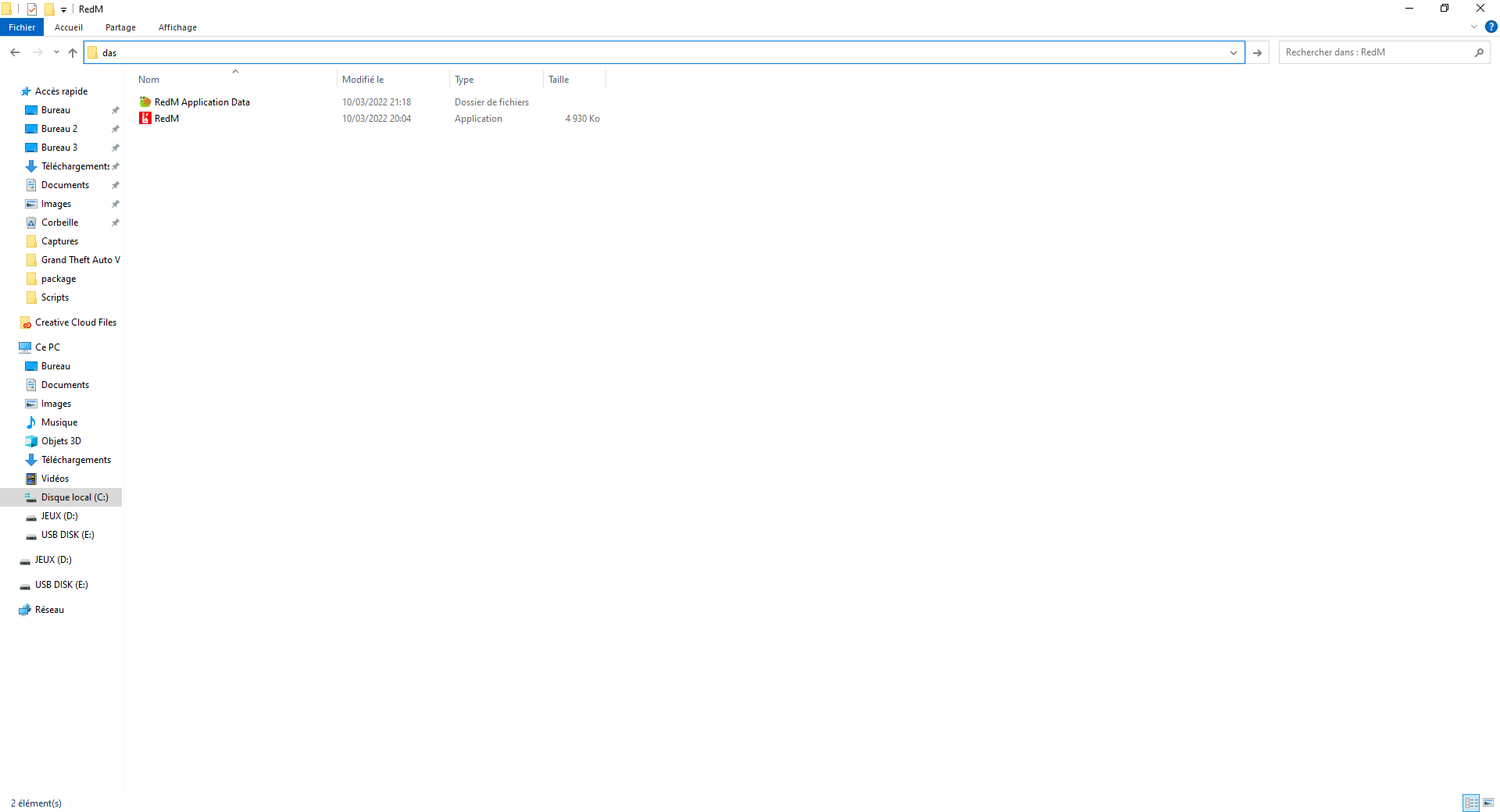Expand address bar history dropdown

tap(1234, 52)
